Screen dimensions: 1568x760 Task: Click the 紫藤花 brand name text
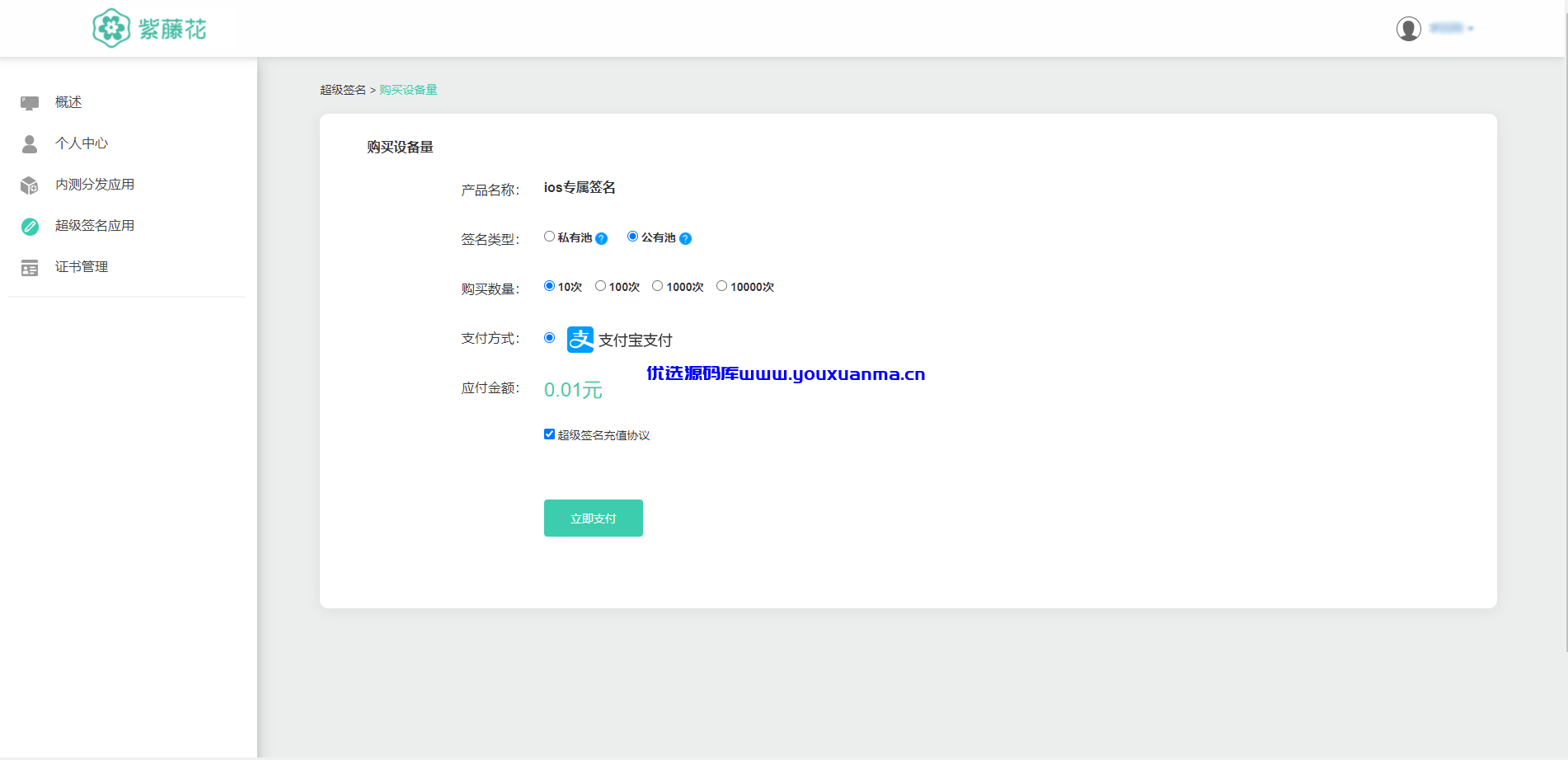172,30
